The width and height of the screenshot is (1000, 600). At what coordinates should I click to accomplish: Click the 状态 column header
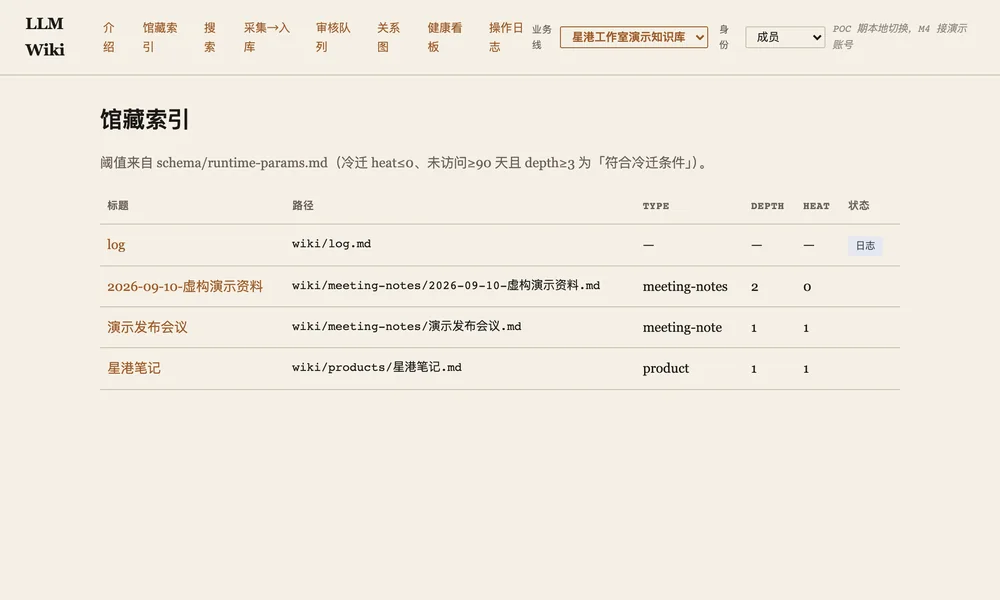click(x=858, y=205)
